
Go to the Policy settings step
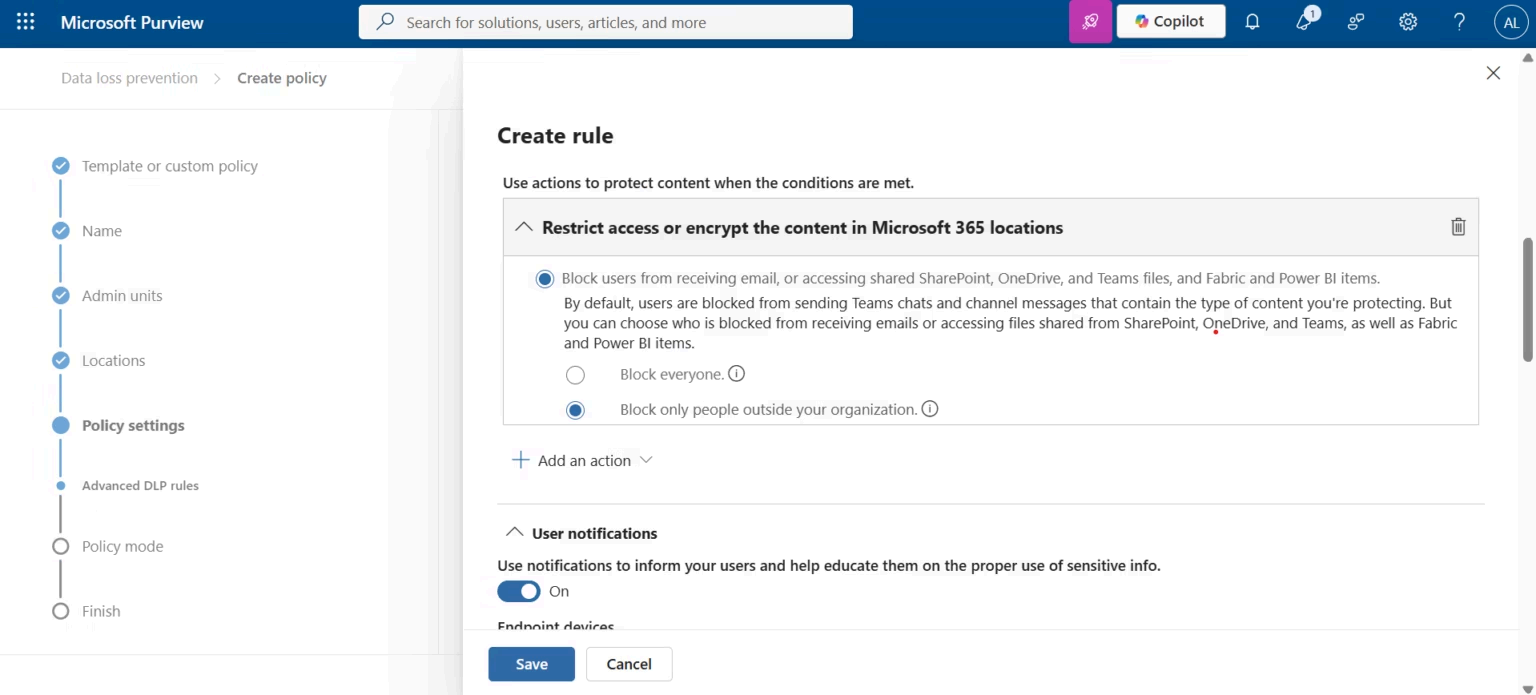[x=133, y=425]
